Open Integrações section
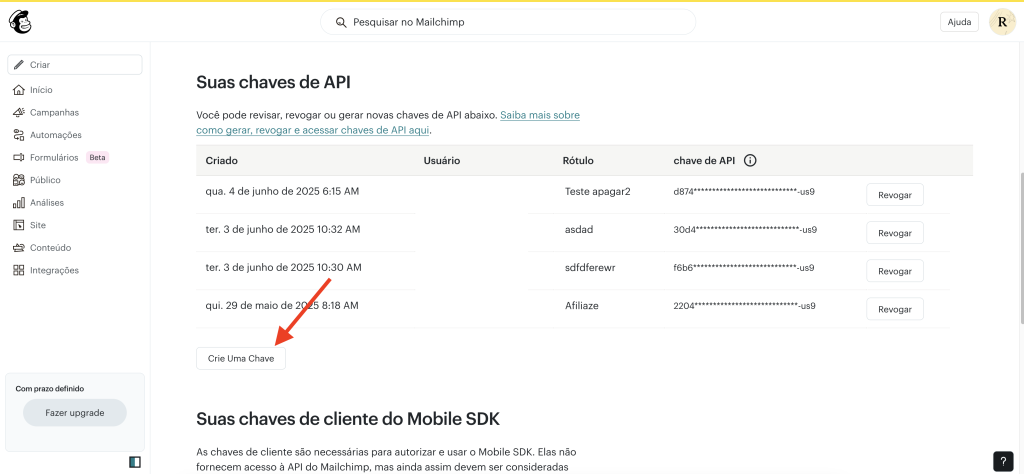 54,270
